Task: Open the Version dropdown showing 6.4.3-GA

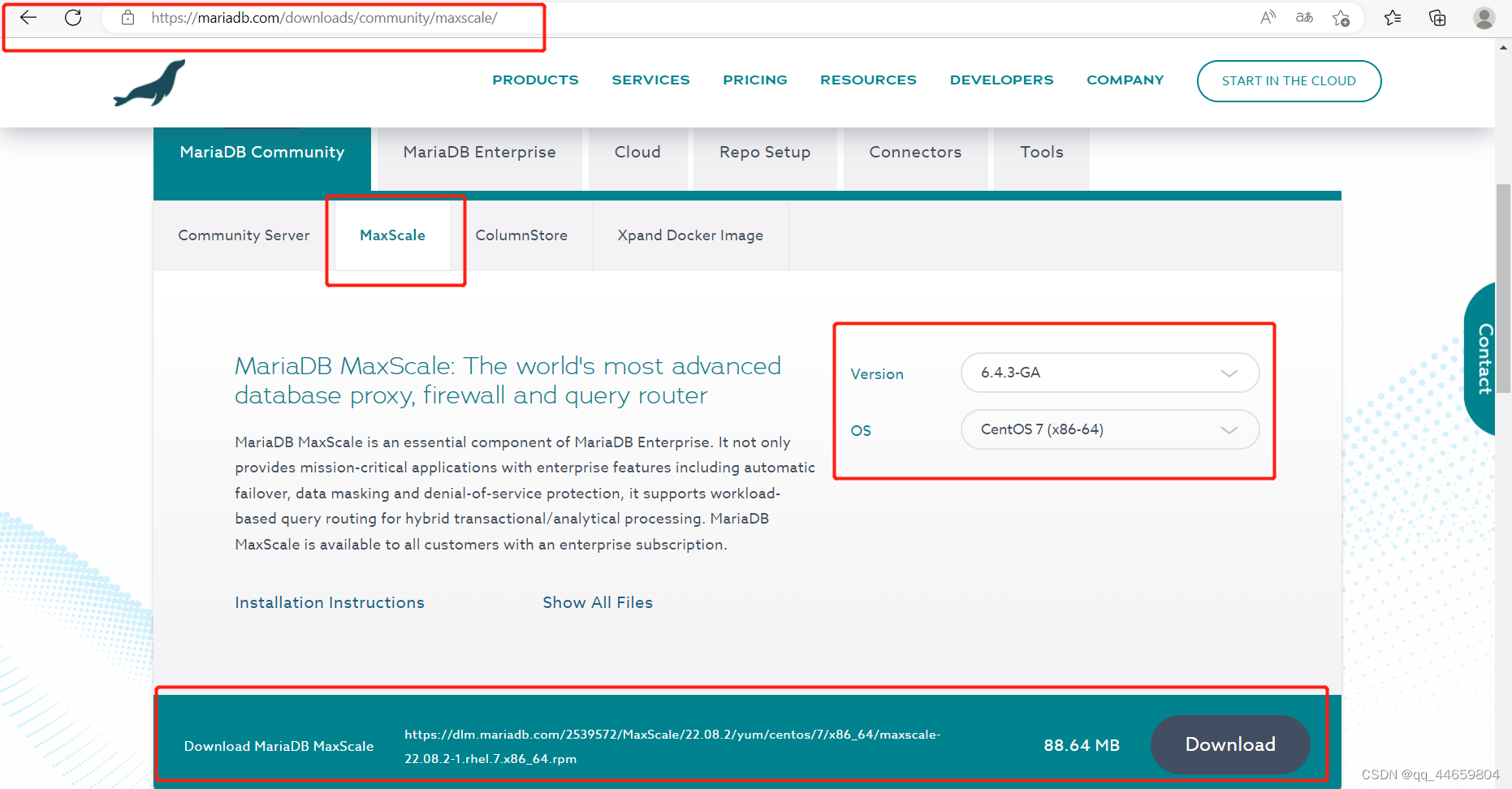Action: (1110, 373)
